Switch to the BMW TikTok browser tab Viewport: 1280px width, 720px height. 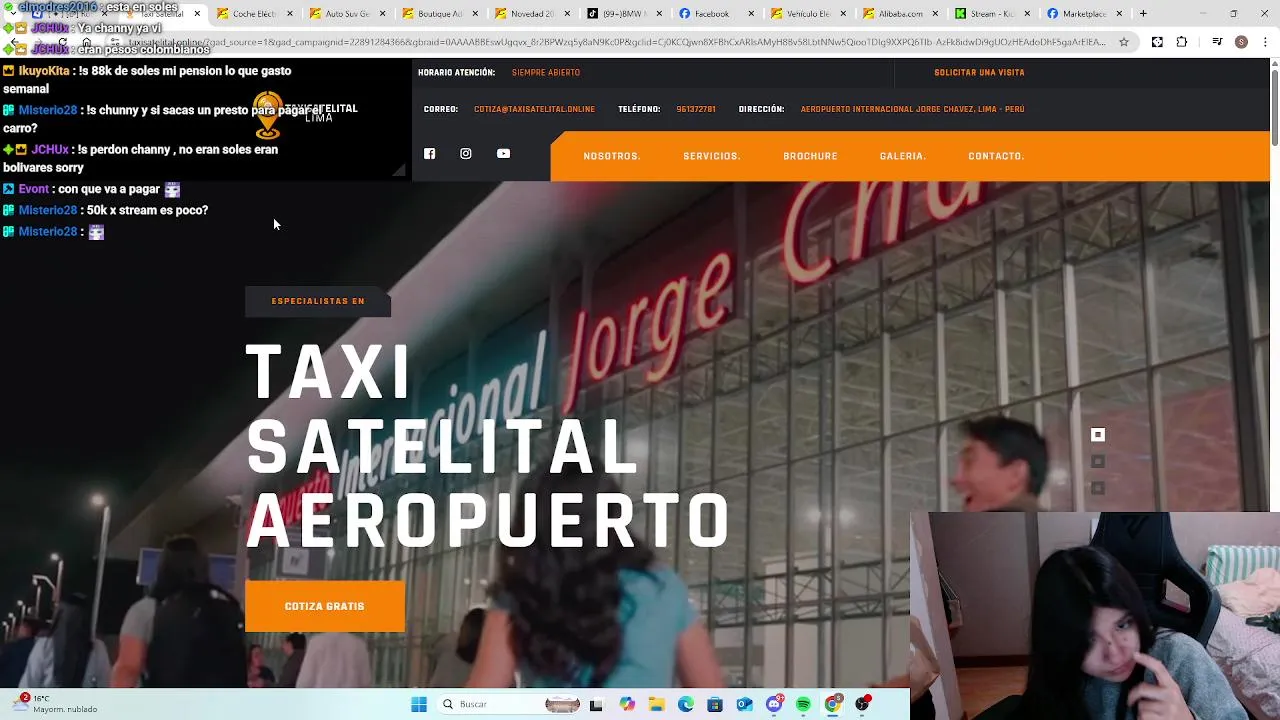622,14
